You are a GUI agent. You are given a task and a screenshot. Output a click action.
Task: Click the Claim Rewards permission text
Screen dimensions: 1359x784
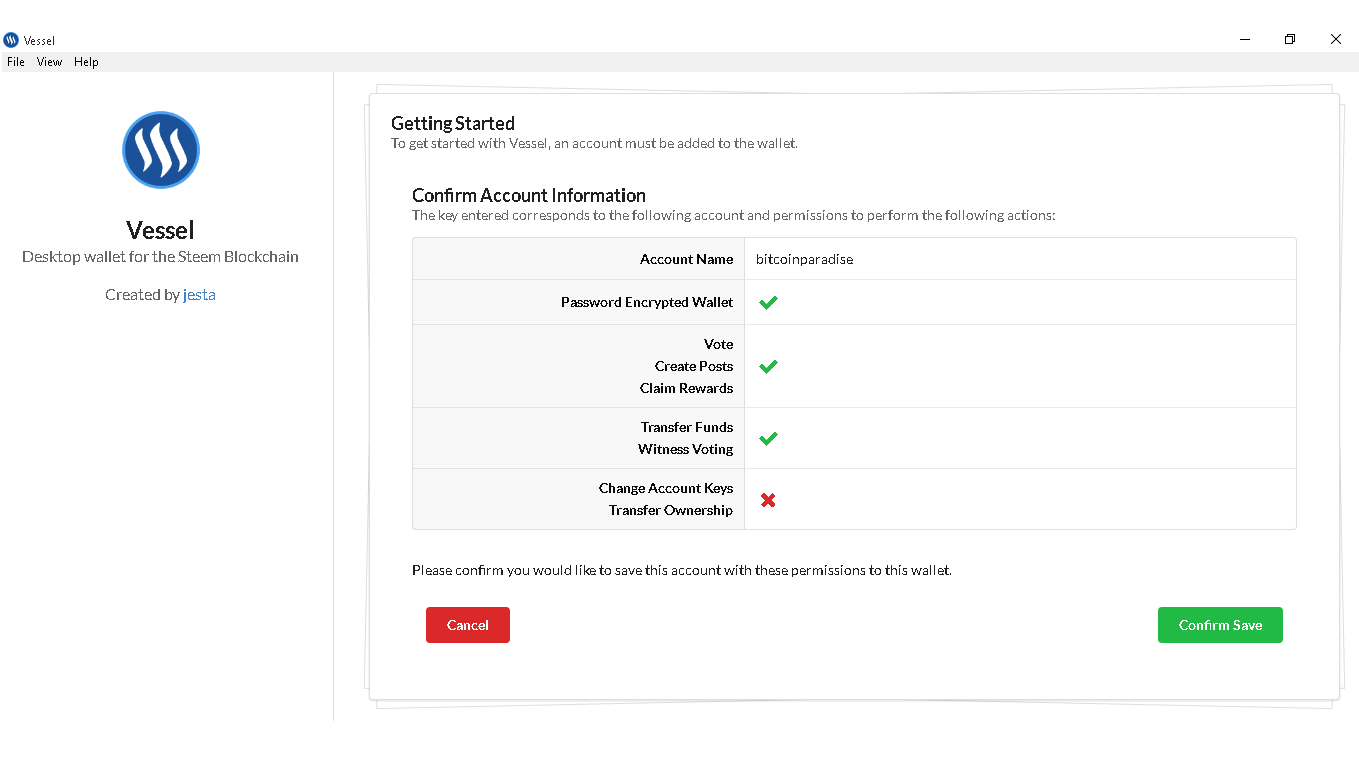point(687,388)
